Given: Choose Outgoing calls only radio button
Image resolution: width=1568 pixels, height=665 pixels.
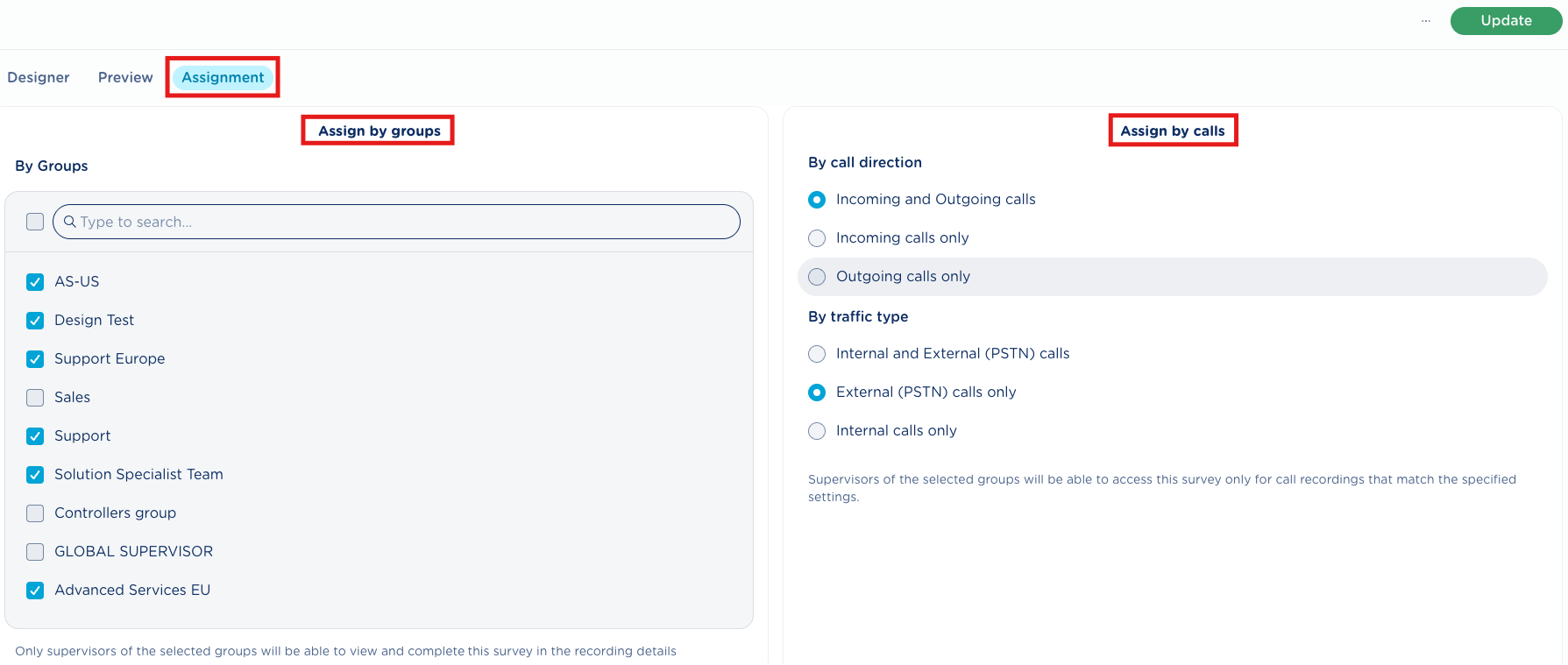Looking at the screenshot, I should point(817,277).
